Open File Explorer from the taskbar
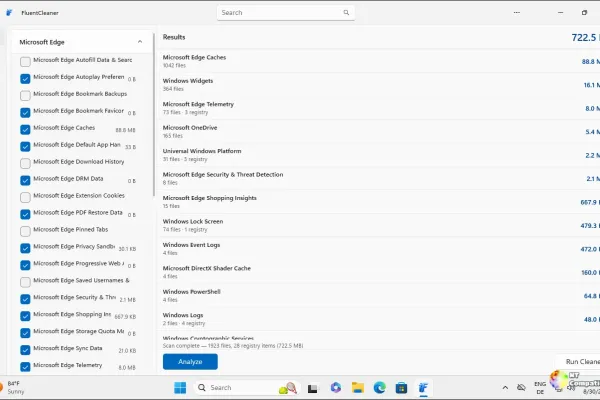The height and width of the screenshot is (400, 600). [358, 388]
